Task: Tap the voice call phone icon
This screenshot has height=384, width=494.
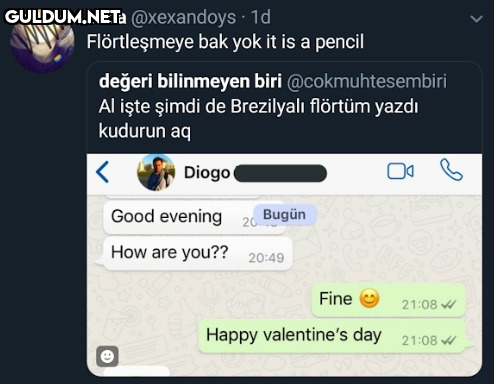Action: click(x=451, y=170)
